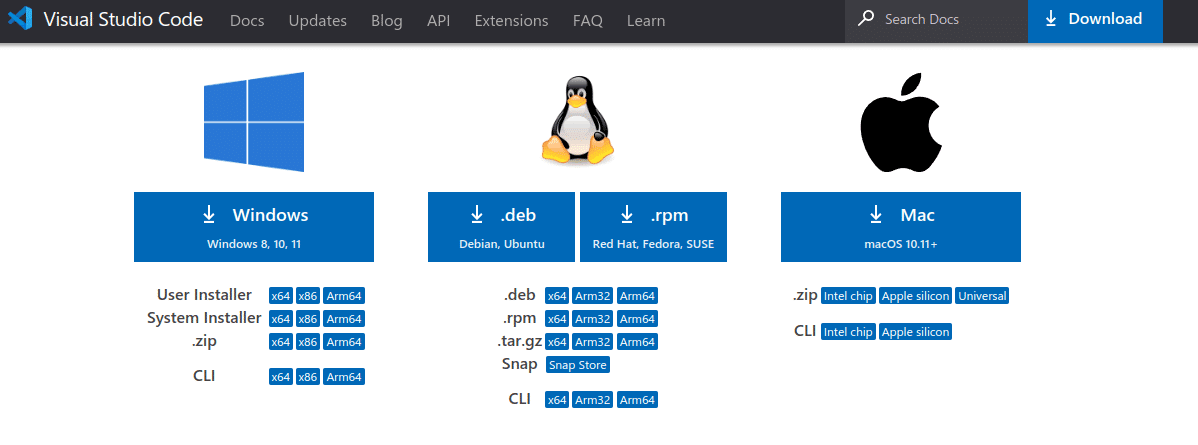Viewport: 1198px width, 445px height.
Task: Download the Mac macOS 10.11+ build
Action: click(x=900, y=227)
